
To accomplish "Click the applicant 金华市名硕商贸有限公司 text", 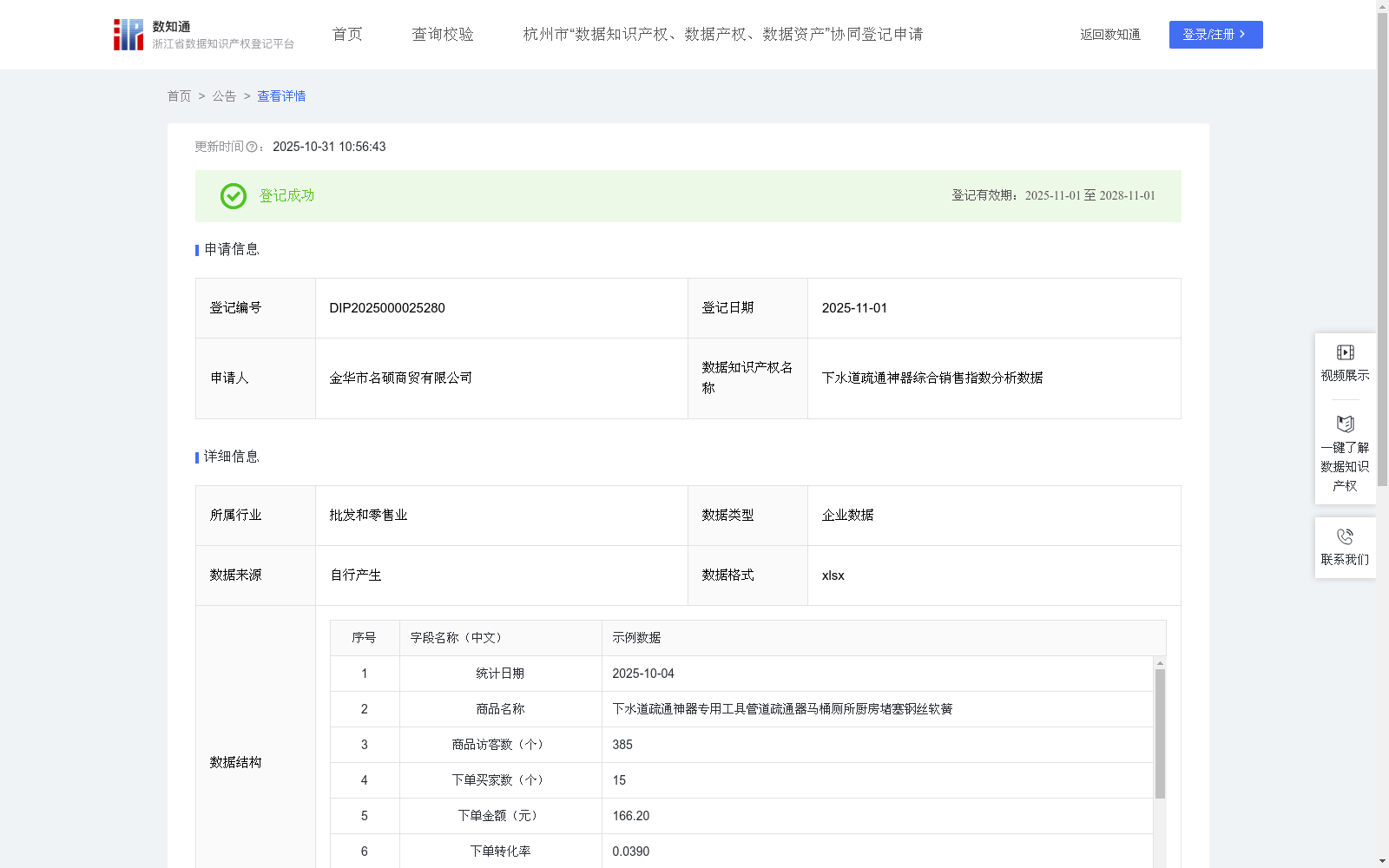I will 401,378.
